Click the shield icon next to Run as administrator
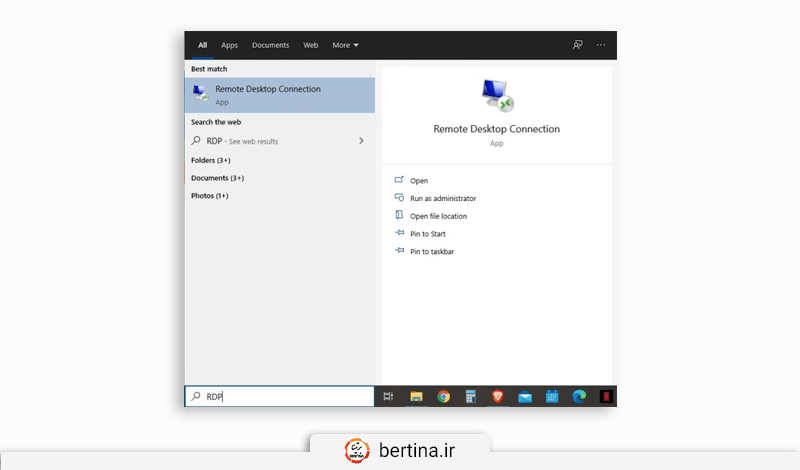Viewport: 800px width, 470px height. 399,197
